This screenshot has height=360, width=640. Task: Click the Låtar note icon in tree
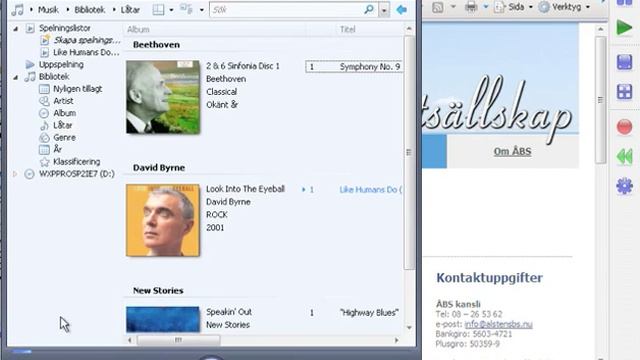coord(44,125)
